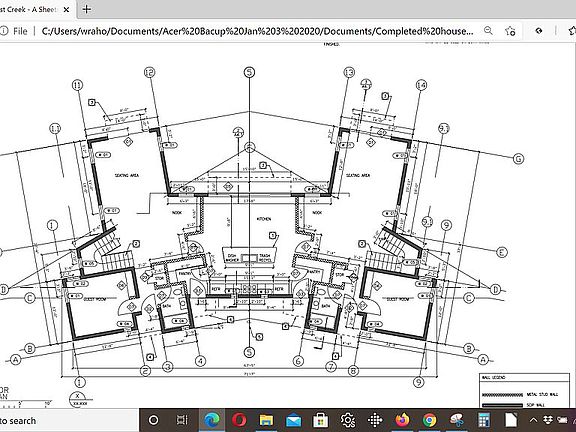The height and width of the screenshot is (432, 576).
Task: Click the taskbar search box
Action: [x=69, y=420]
